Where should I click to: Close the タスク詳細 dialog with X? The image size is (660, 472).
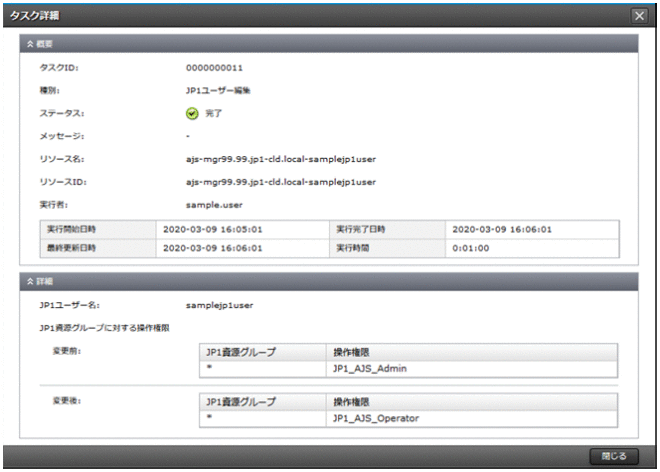[x=639, y=16]
